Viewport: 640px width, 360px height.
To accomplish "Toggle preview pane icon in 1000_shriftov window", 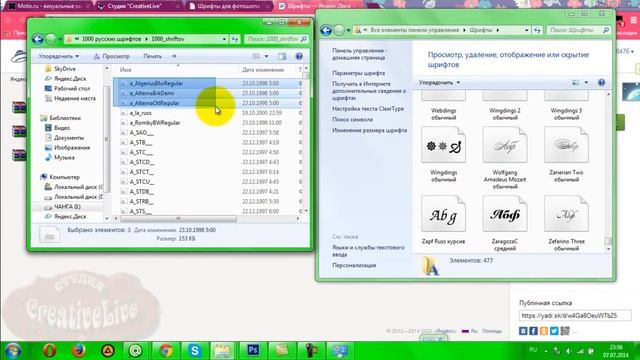I will click(x=282, y=56).
